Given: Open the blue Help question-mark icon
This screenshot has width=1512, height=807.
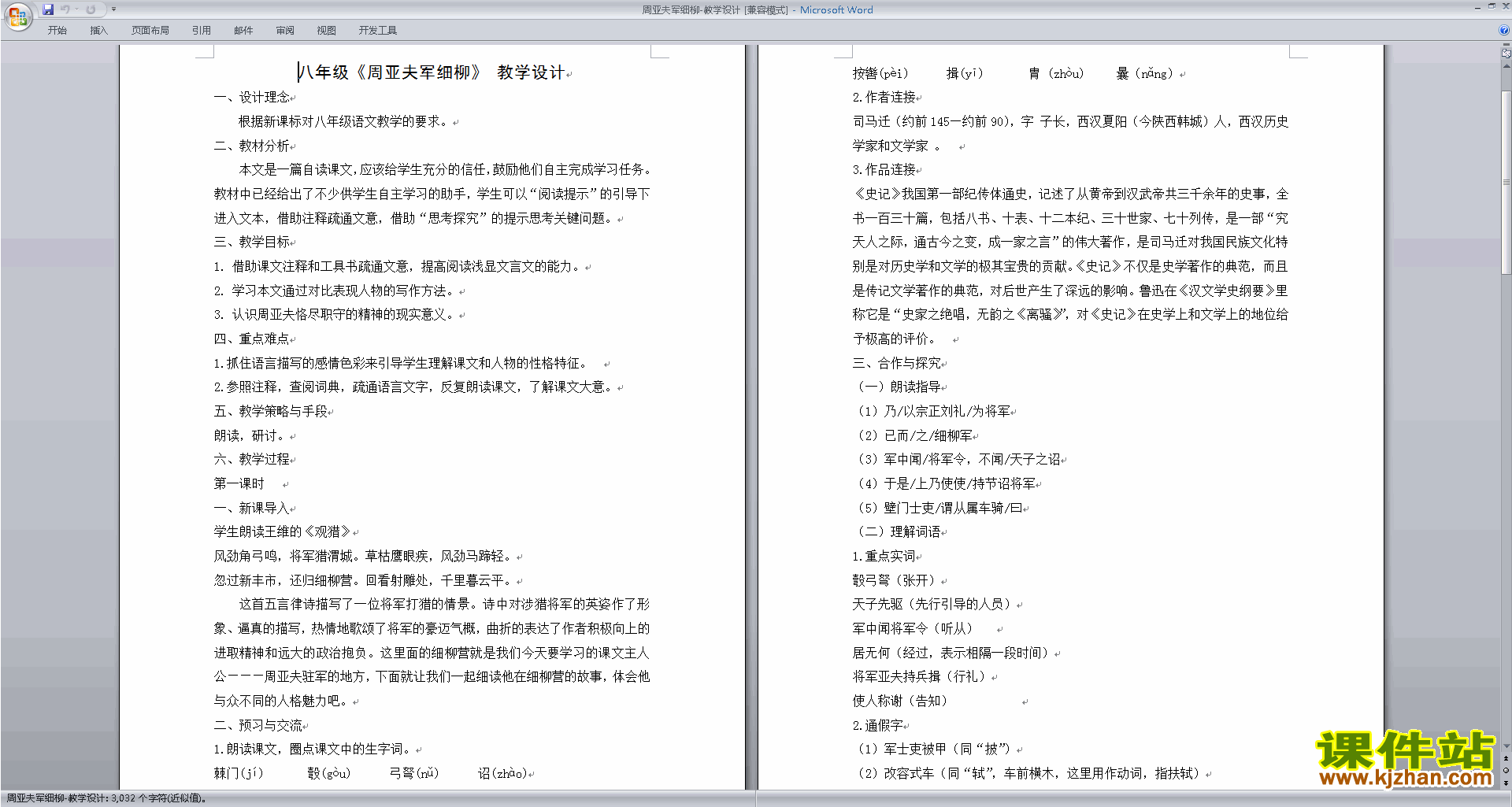Looking at the screenshot, I should pos(1504,30).
